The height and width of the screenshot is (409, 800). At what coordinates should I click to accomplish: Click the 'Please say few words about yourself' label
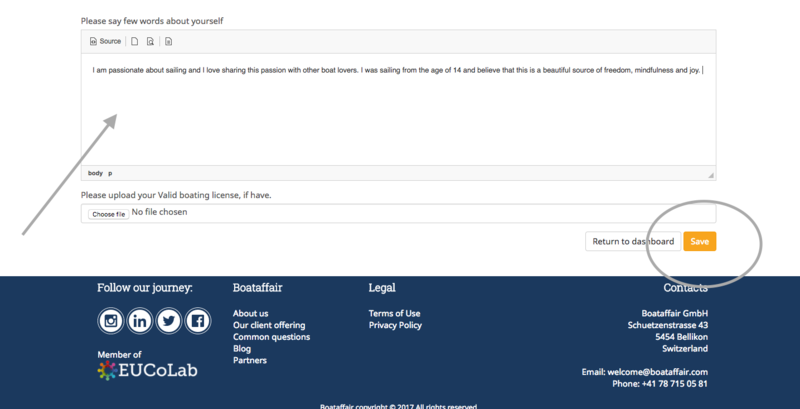coord(152,21)
